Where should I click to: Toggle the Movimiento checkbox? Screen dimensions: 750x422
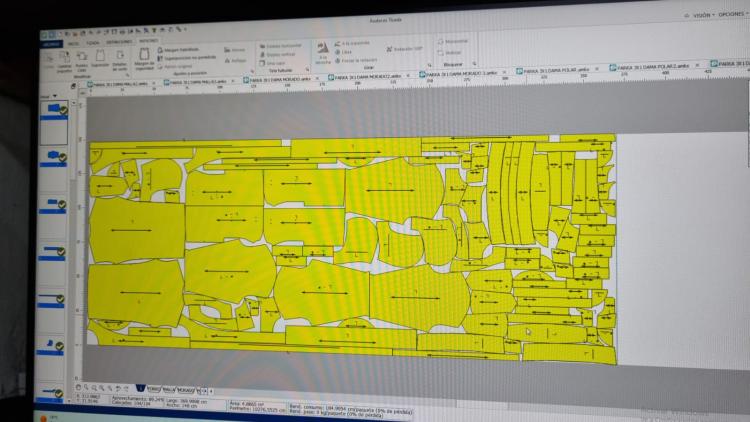point(452,41)
